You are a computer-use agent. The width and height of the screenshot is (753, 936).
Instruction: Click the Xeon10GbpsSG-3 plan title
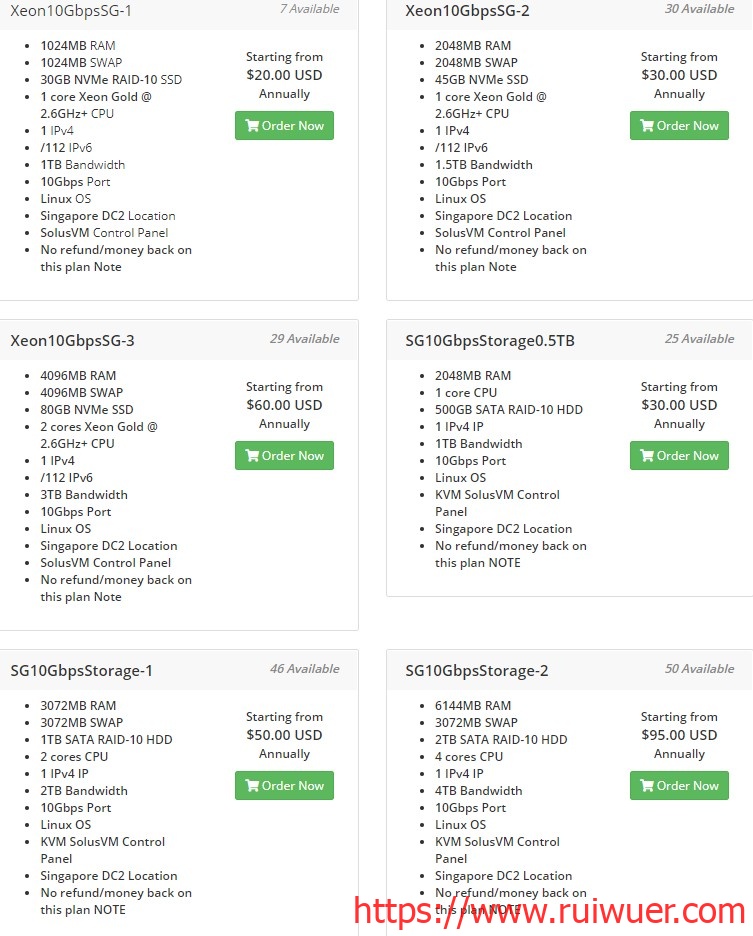pyautogui.click(x=72, y=340)
